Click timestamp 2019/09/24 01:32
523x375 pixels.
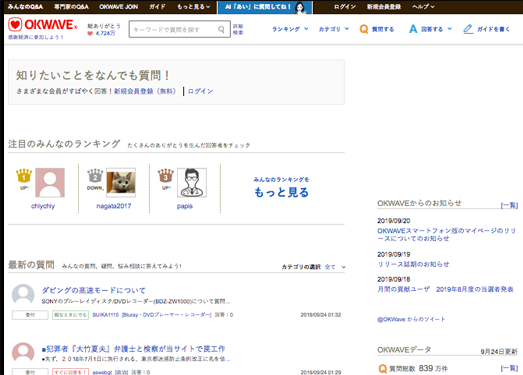(x=321, y=315)
